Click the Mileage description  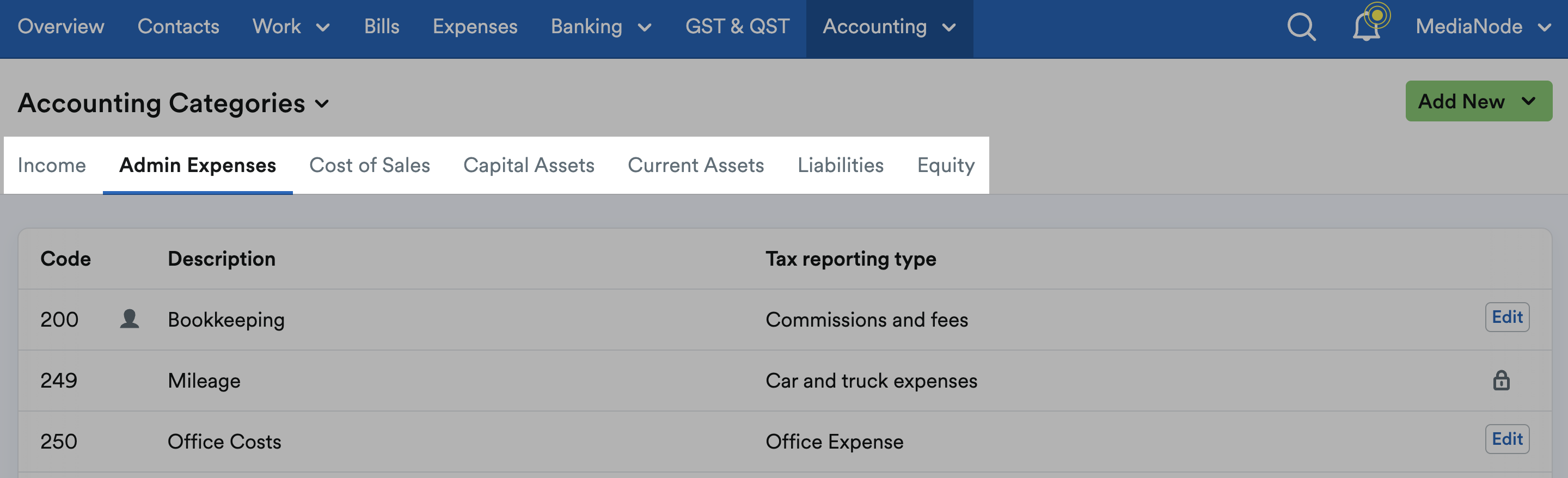coord(204,381)
